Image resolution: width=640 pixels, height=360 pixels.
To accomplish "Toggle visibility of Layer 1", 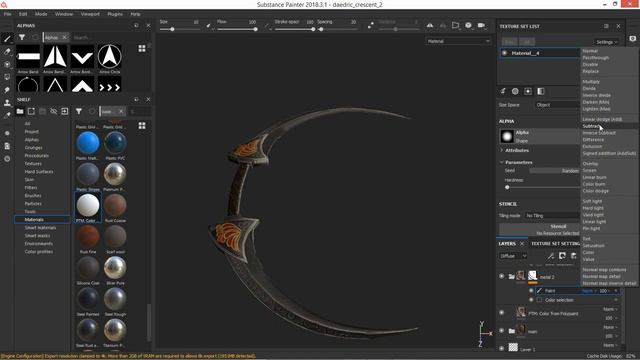I will tap(502, 349).
